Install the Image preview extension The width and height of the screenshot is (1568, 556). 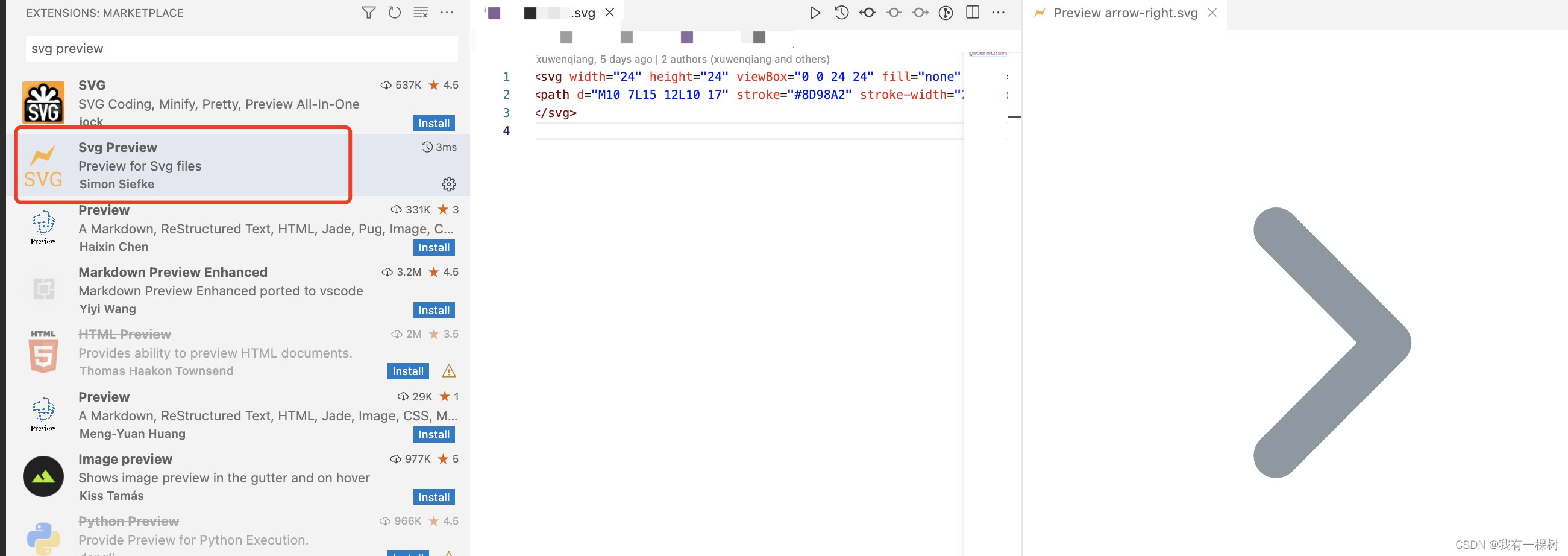point(434,497)
